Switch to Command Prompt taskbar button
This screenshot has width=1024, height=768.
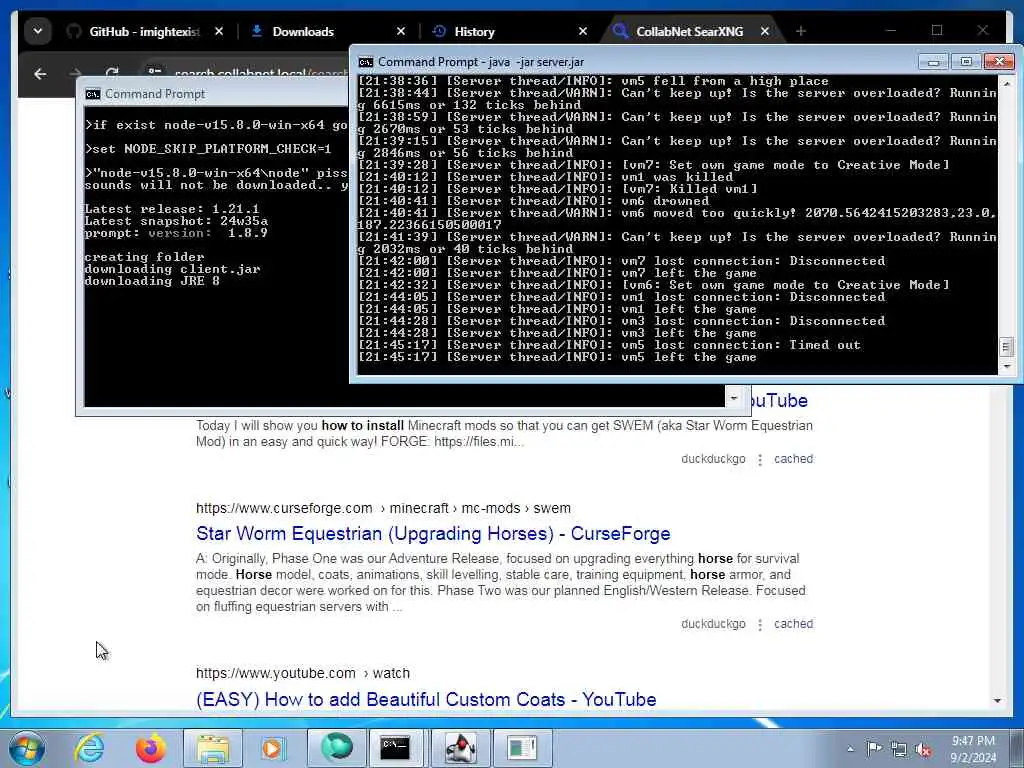click(396, 748)
